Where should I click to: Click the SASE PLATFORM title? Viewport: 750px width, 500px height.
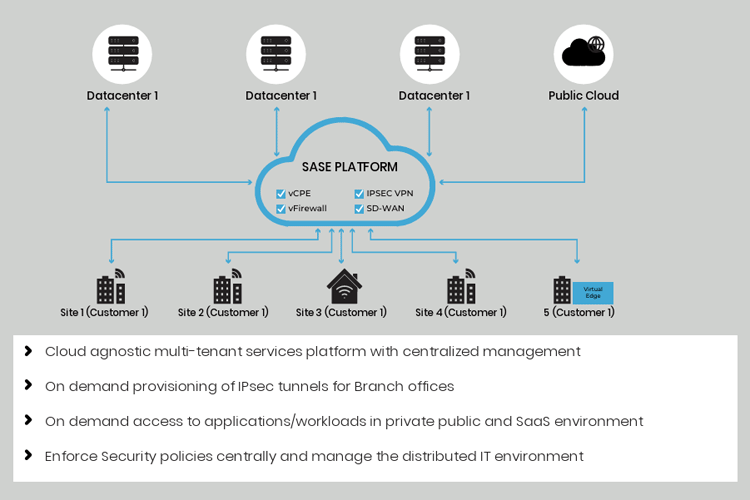tap(350, 167)
